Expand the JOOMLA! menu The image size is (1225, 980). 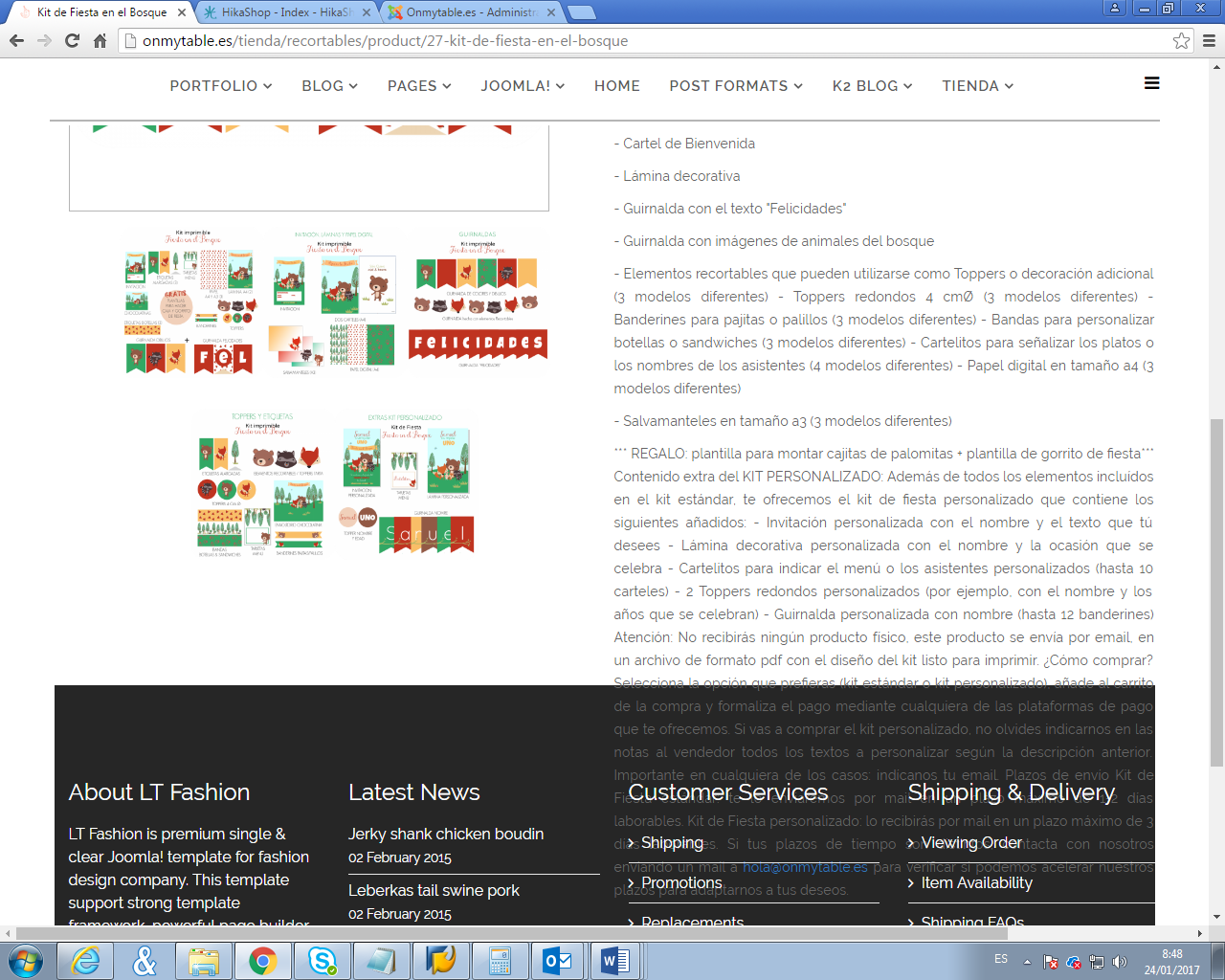tap(523, 86)
